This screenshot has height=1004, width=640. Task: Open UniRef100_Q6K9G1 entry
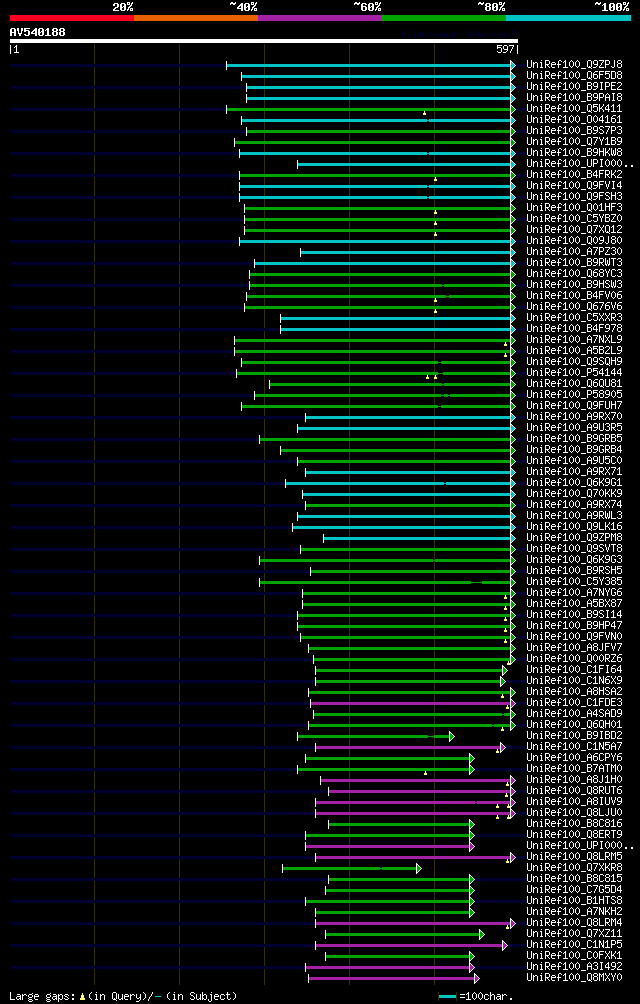[x=574, y=482]
